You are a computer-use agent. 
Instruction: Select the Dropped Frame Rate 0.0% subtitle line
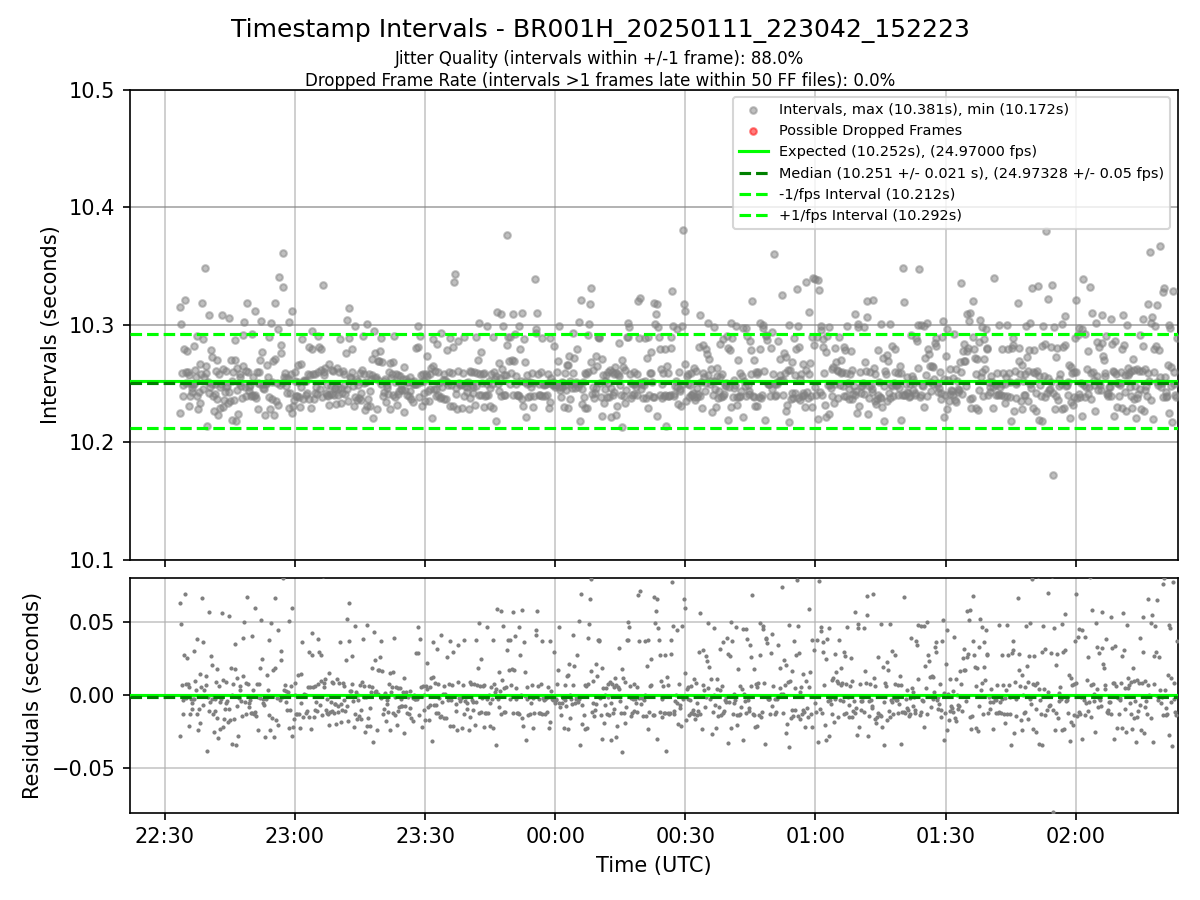coord(600,80)
